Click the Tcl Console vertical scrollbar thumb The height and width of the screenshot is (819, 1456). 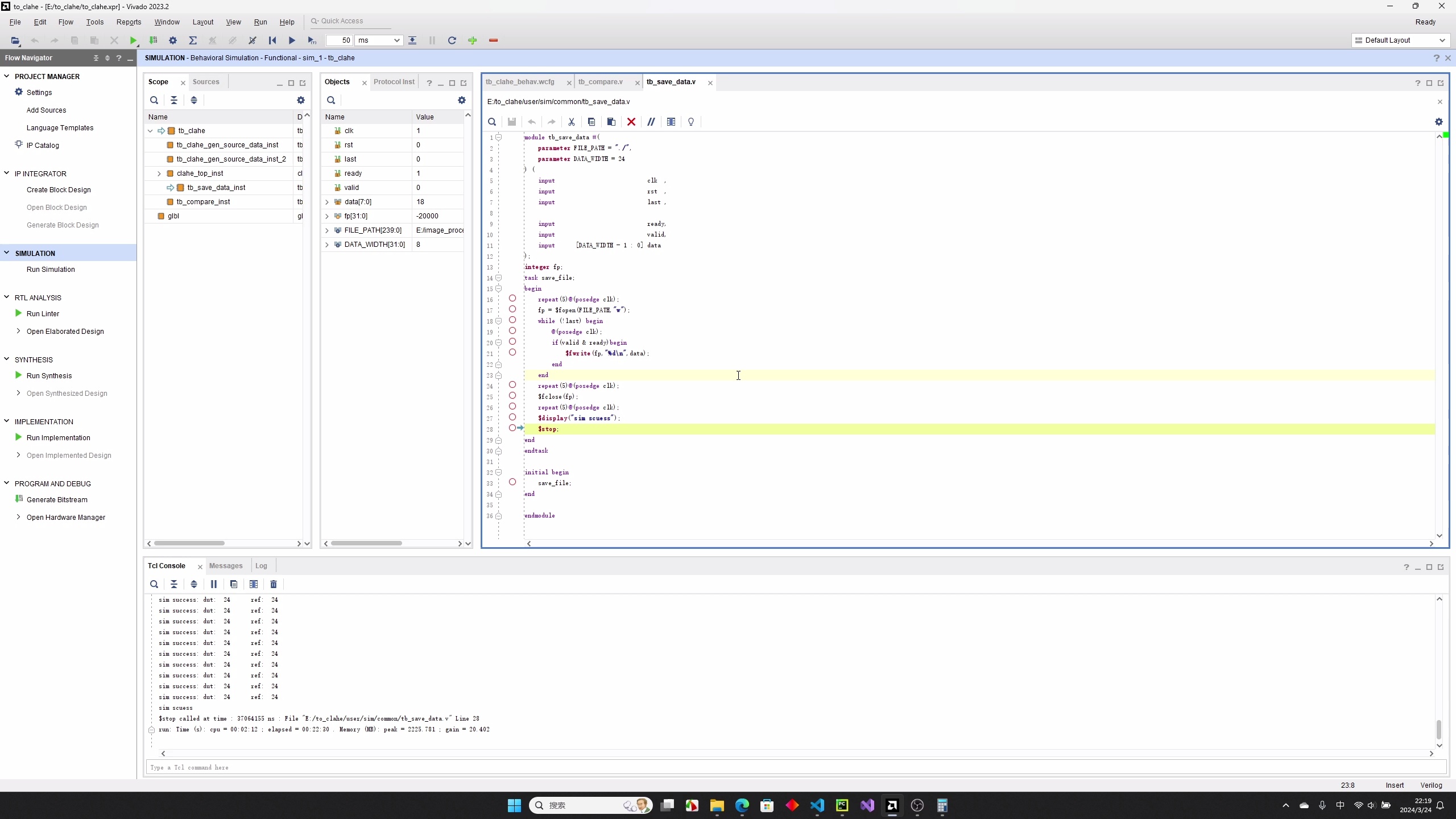1439,729
